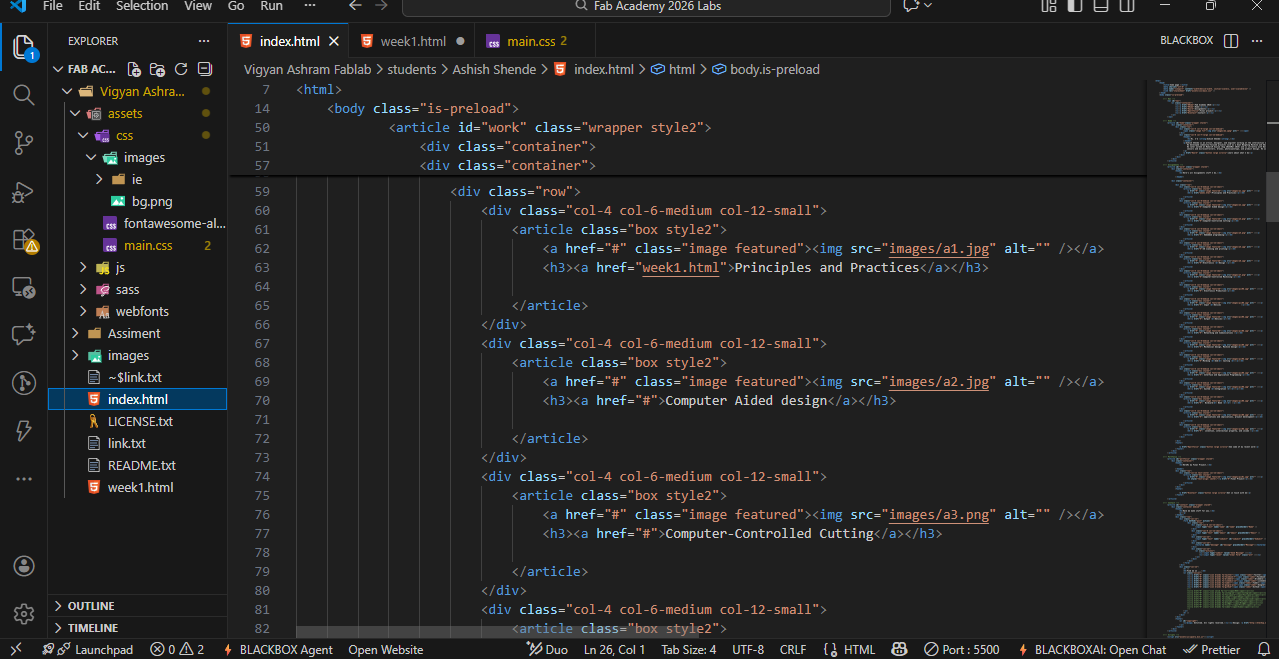Image resolution: width=1279 pixels, height=659 pixels.
Task: Split the editor to the right
Action: pyautogui.click(x=1231, y=41)
